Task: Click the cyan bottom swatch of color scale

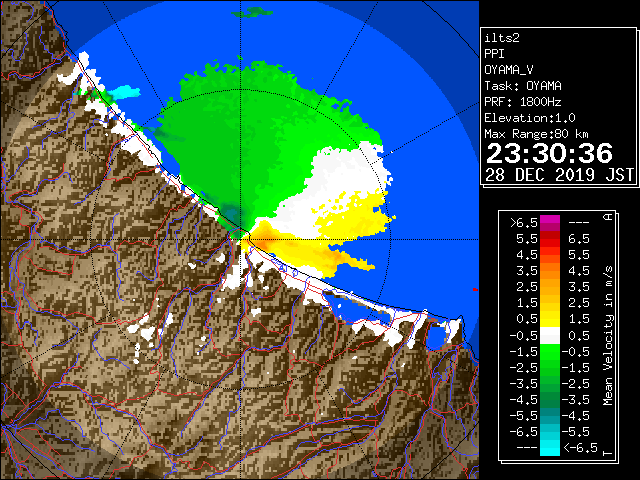Action: [x=550, y=448]
